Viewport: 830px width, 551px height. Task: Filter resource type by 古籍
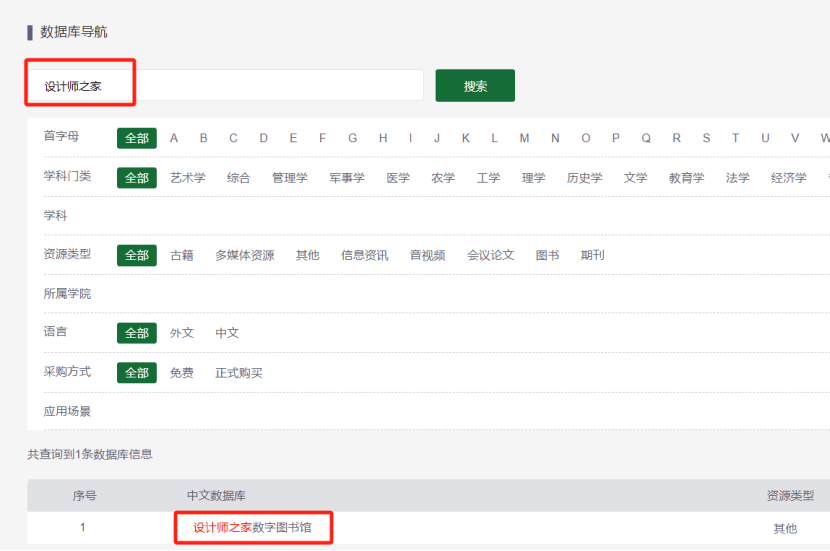(182, 255)
